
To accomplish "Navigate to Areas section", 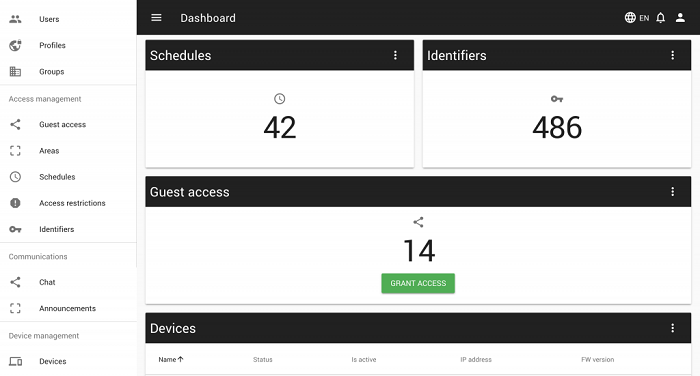I will pos(49,151).
